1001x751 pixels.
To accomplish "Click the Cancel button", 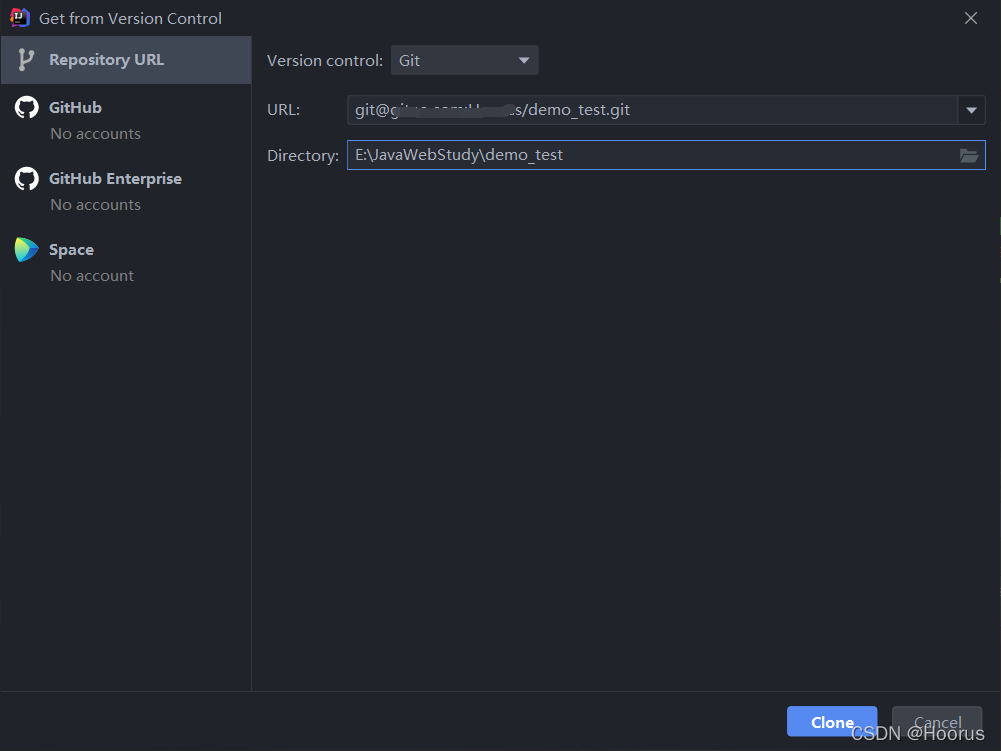I will tap(937, 722).
